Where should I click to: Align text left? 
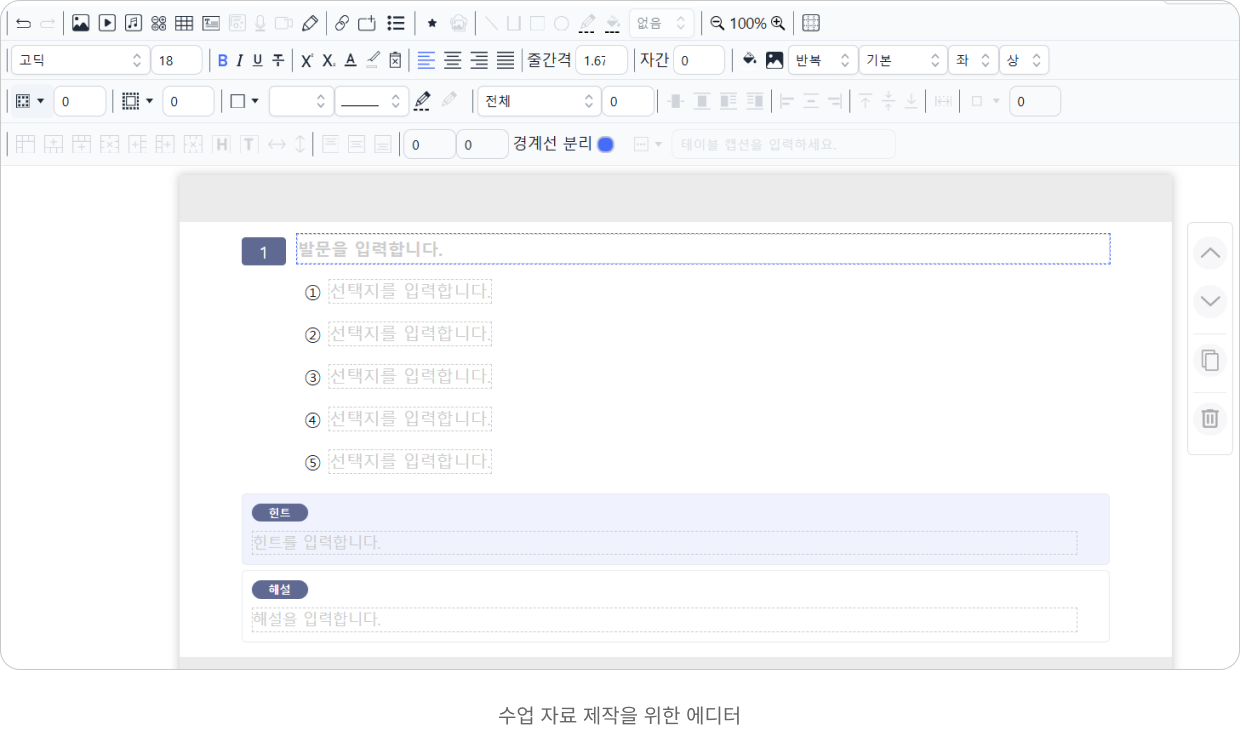[x=426, y=61]
